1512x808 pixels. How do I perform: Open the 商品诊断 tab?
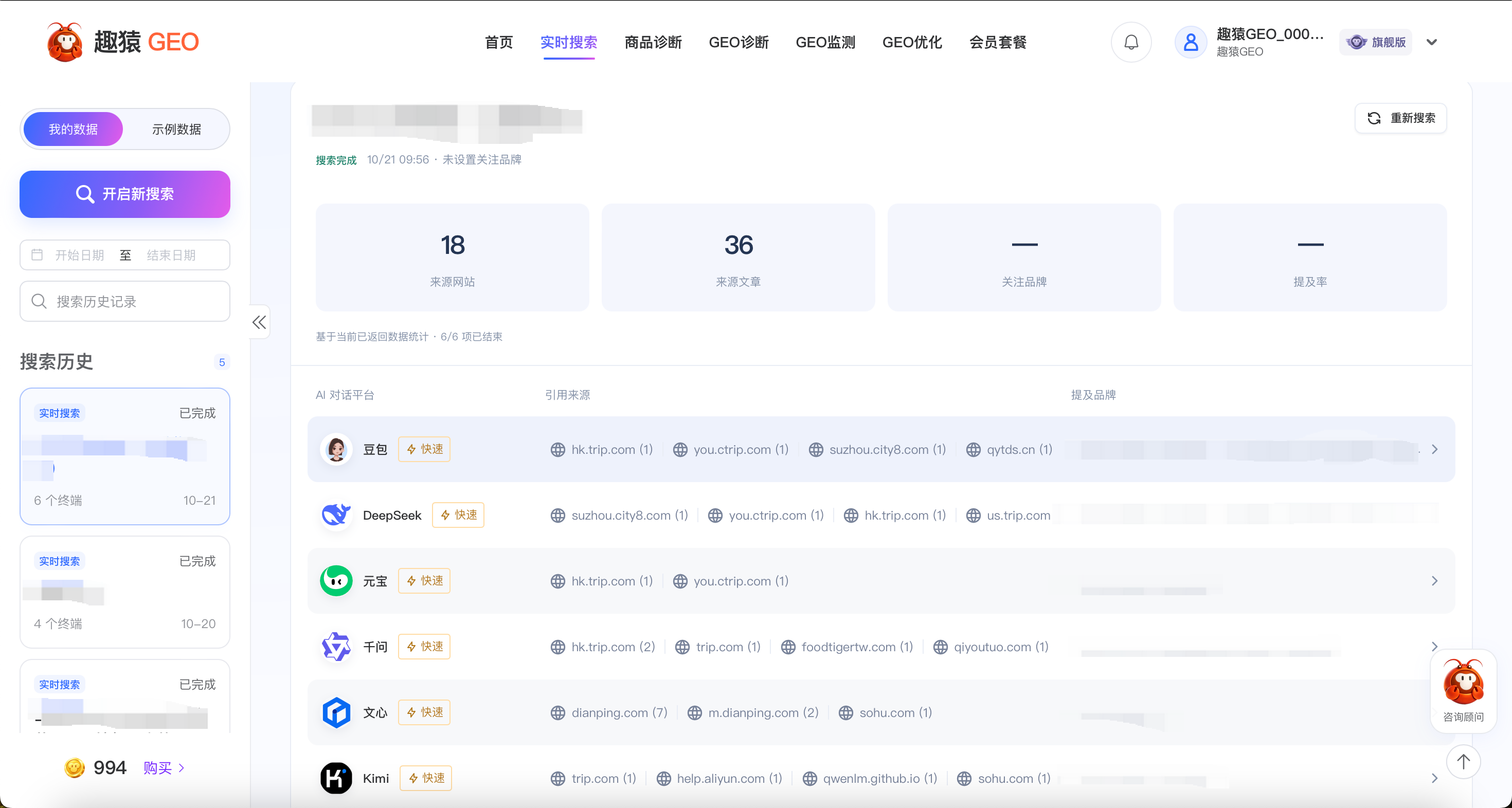coord(653,42)
